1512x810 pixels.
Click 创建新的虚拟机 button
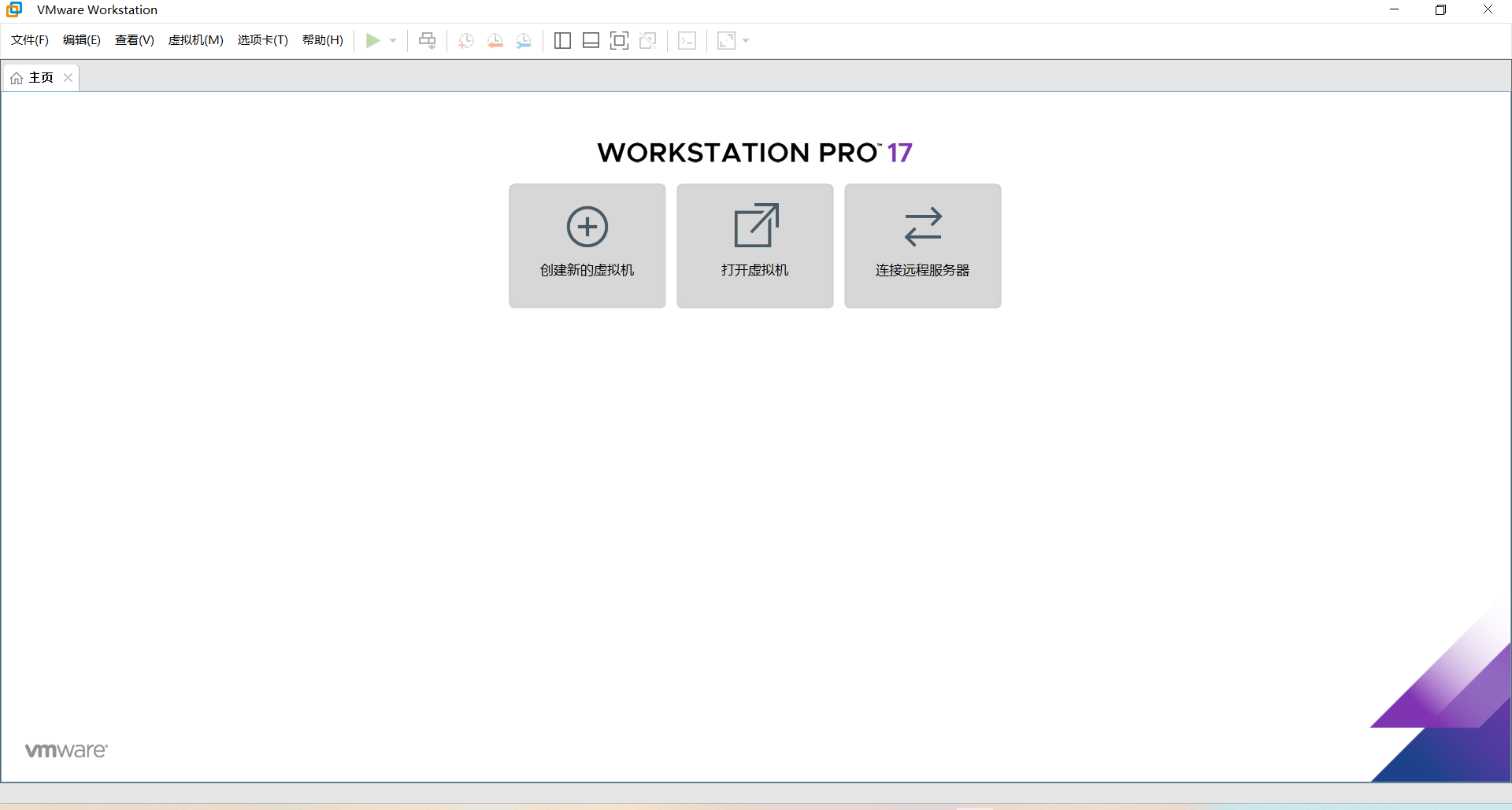(587, 246)
